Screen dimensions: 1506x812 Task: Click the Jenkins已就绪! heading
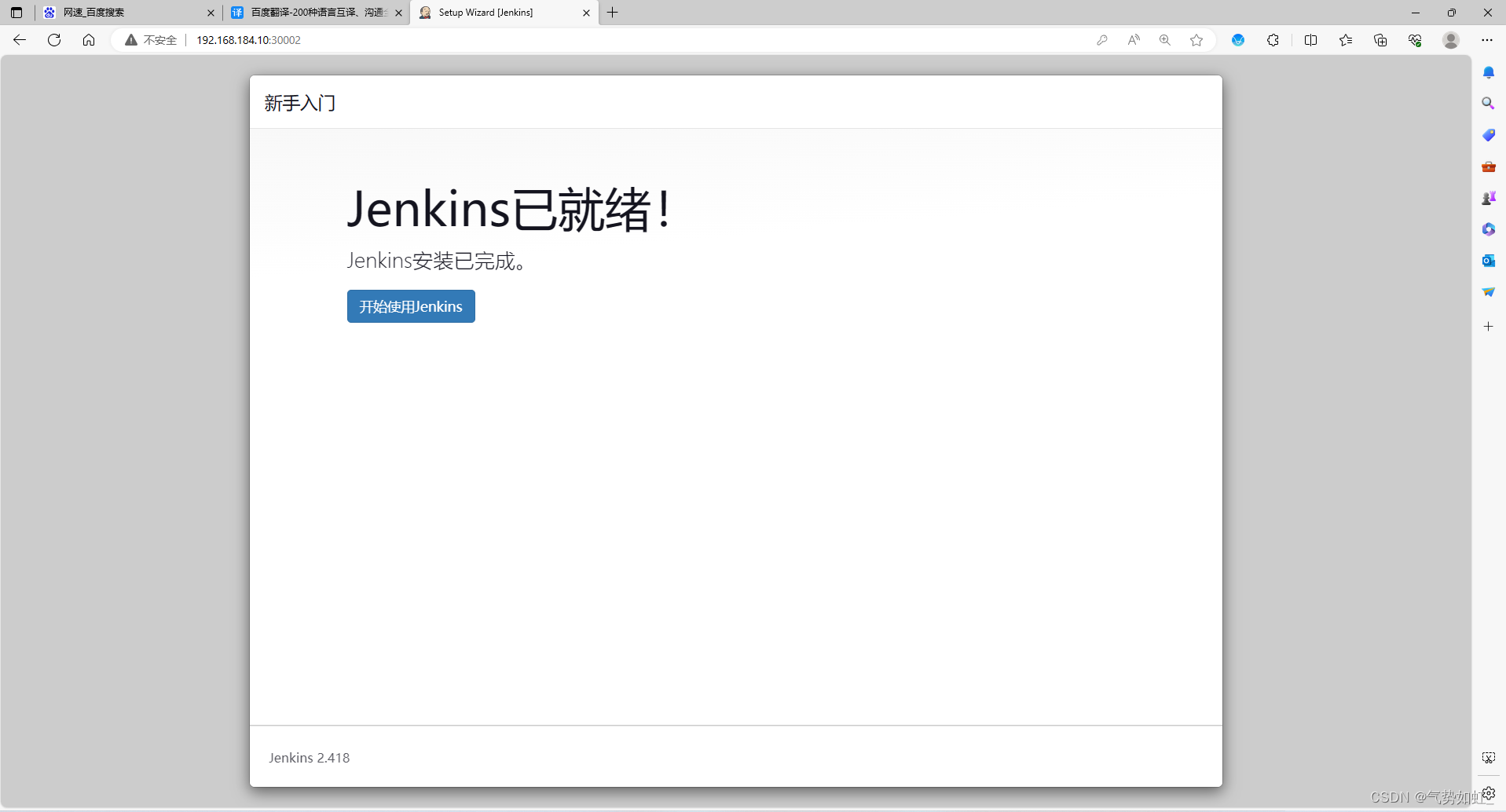(x=510, y=209)
